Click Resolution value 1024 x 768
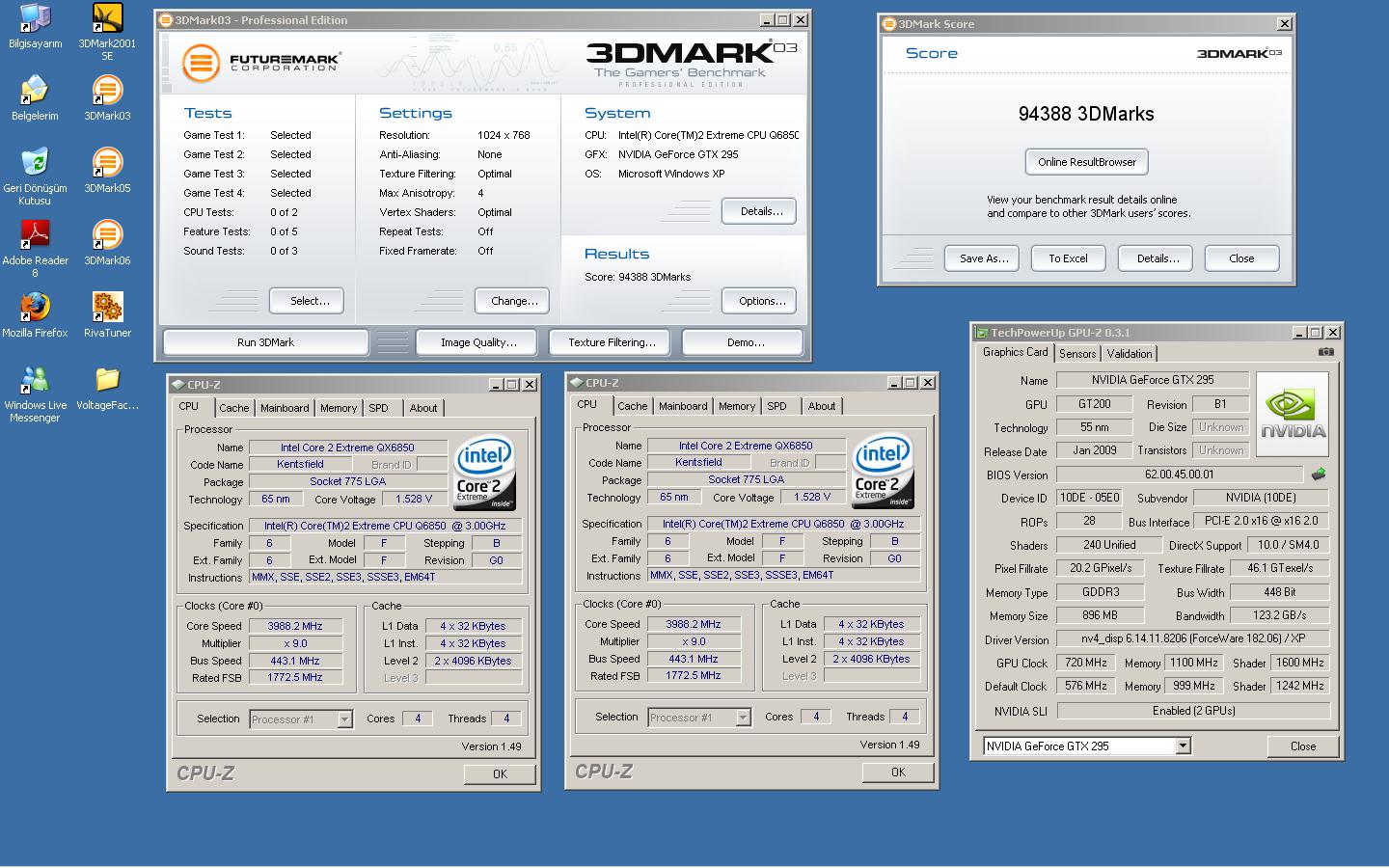The image size is (1389, 868). point(504,135)
